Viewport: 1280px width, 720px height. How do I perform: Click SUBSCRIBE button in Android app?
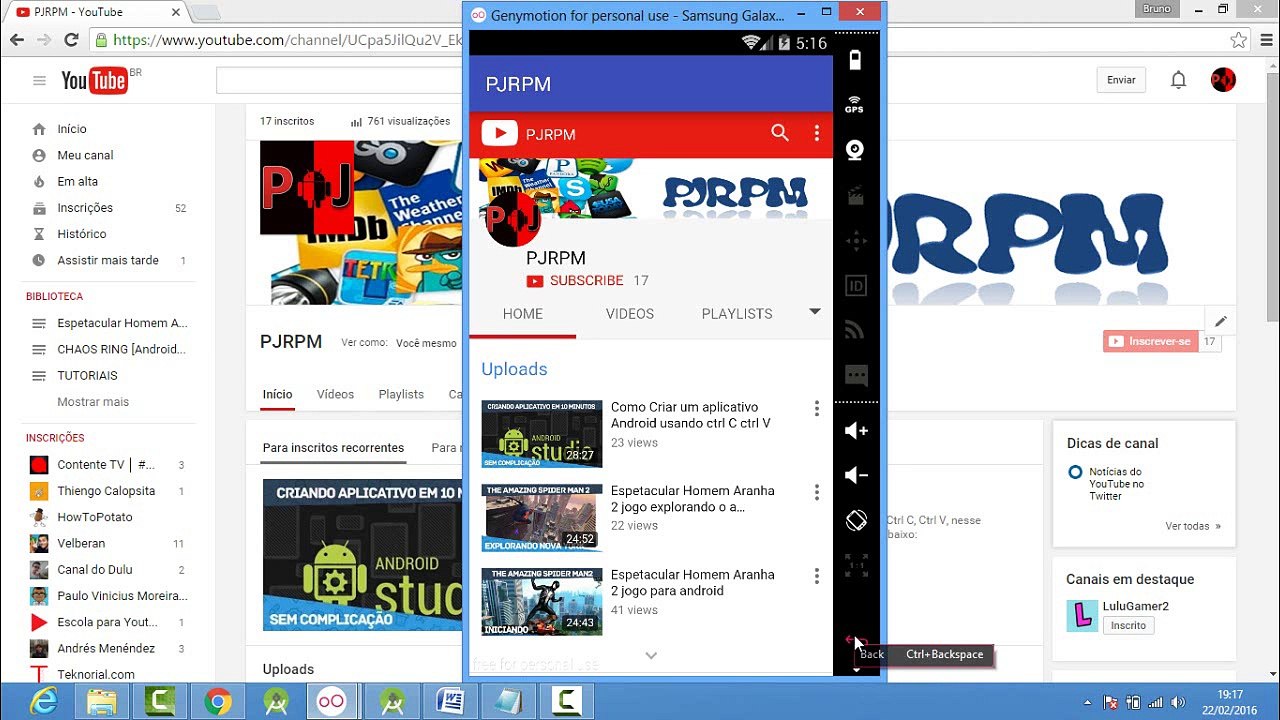(575, 281)
